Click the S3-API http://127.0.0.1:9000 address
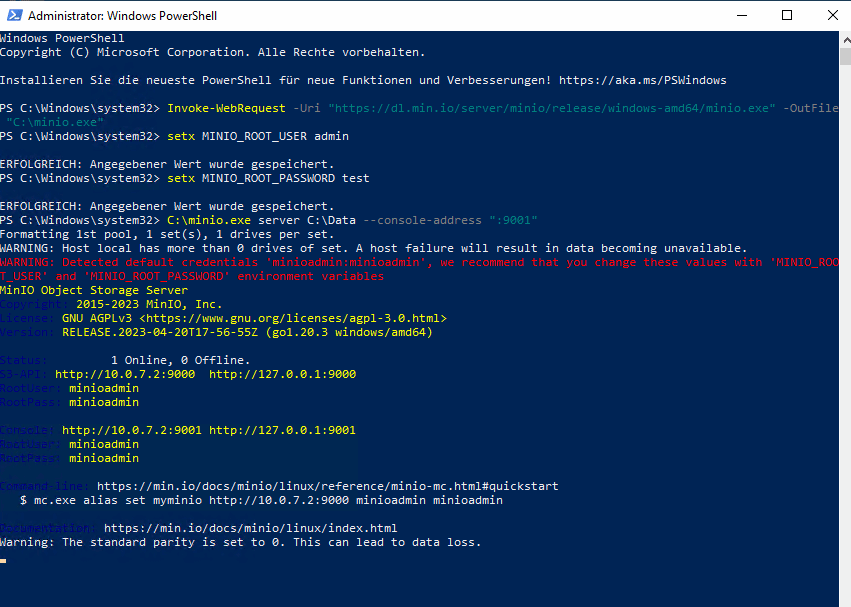This screenshot has height=607, width=851. click(282, 374)
